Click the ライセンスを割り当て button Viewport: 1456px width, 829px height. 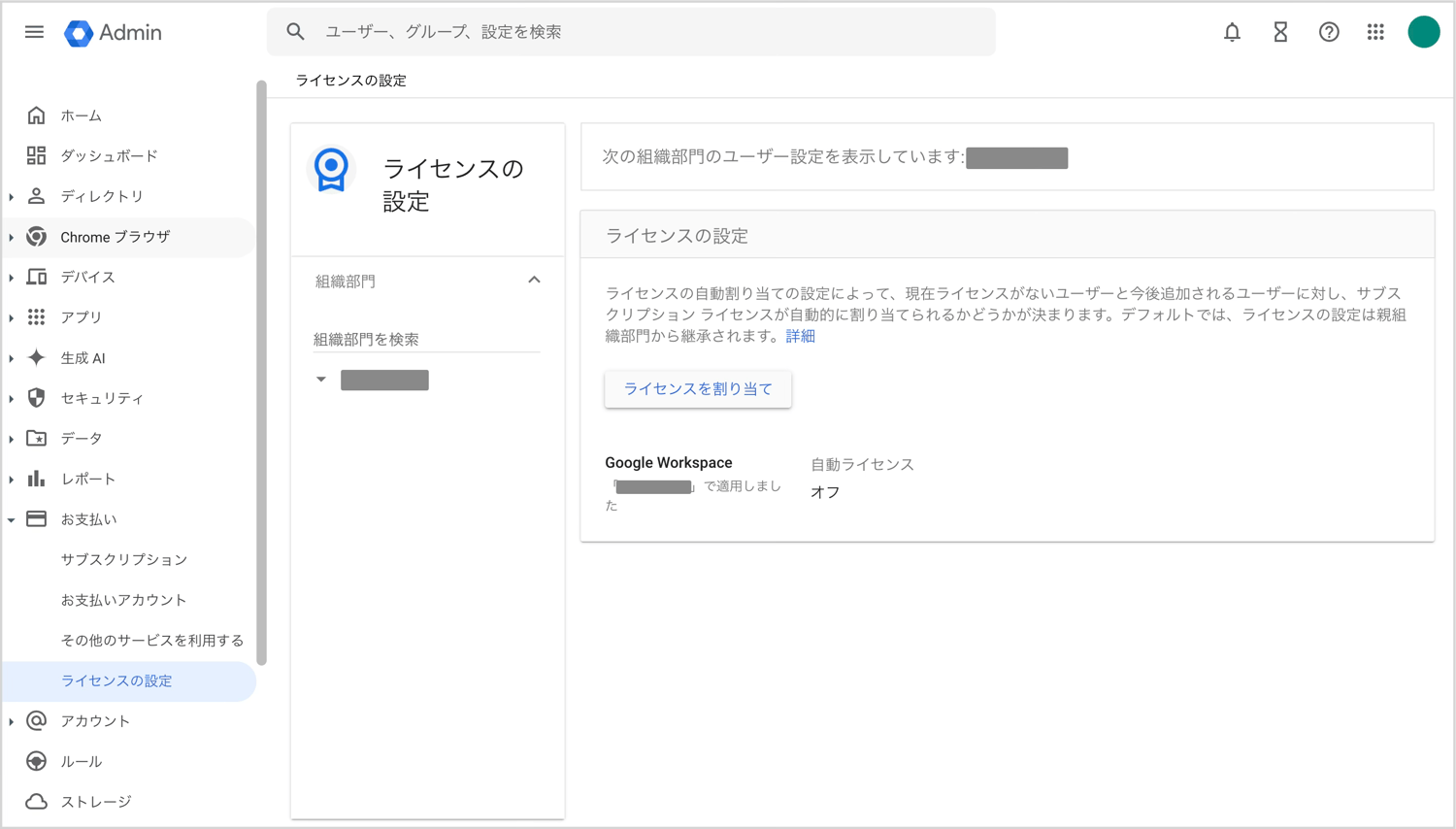[697, 388]
